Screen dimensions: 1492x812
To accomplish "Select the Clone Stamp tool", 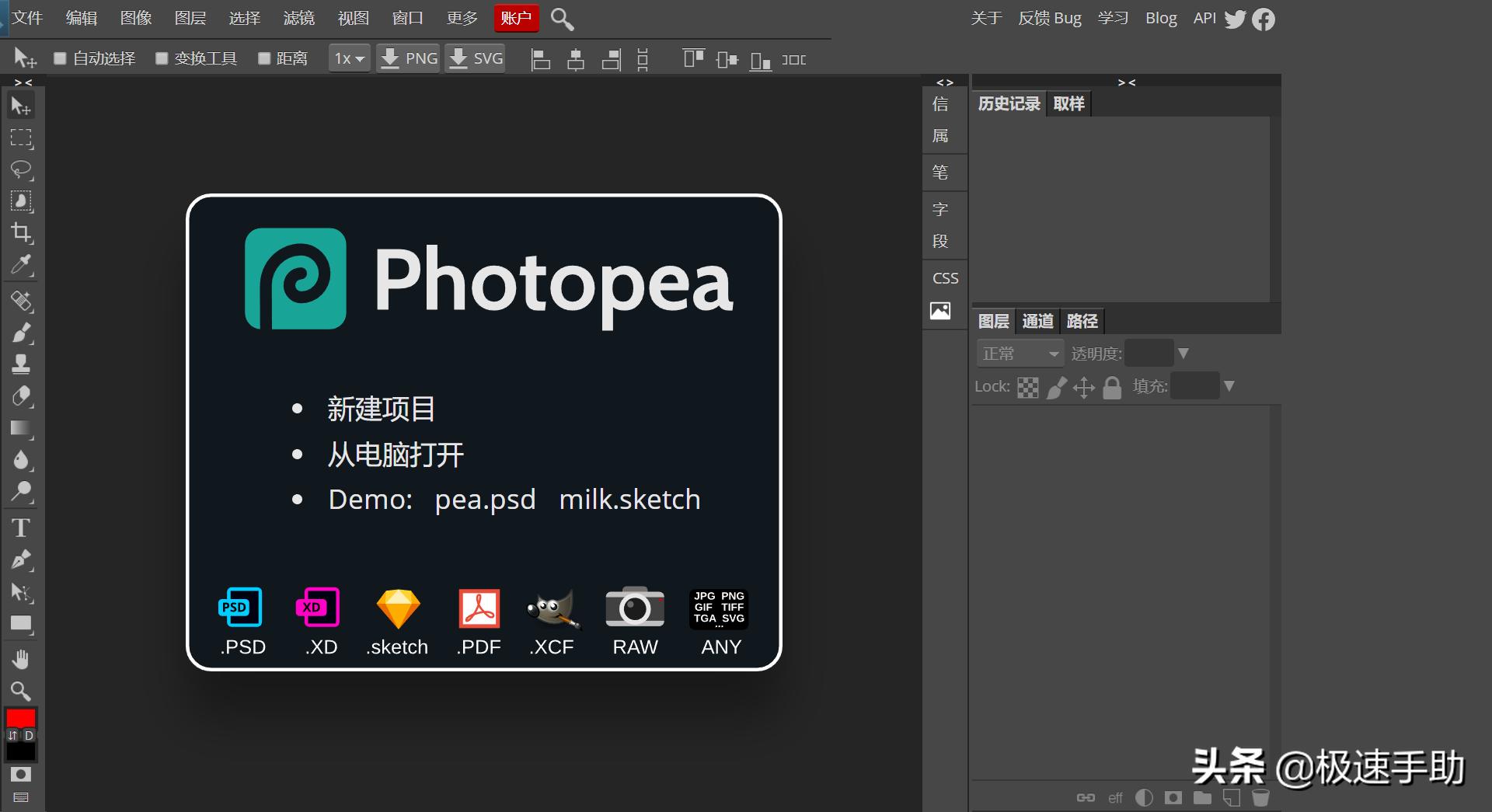I will [x=21, y=363].
